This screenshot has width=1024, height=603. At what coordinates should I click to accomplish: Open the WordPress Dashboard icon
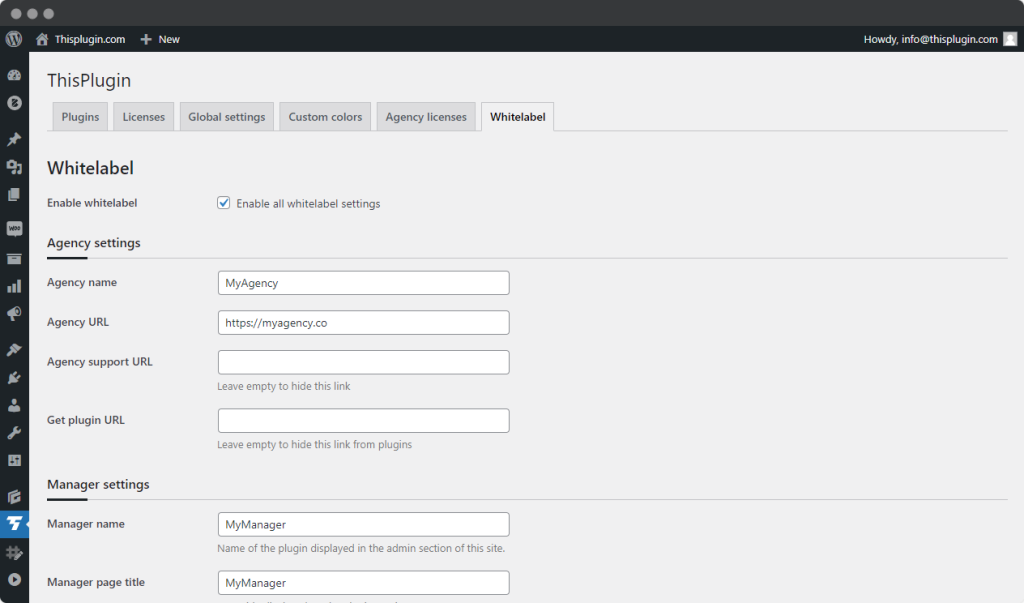pos(14,75)
